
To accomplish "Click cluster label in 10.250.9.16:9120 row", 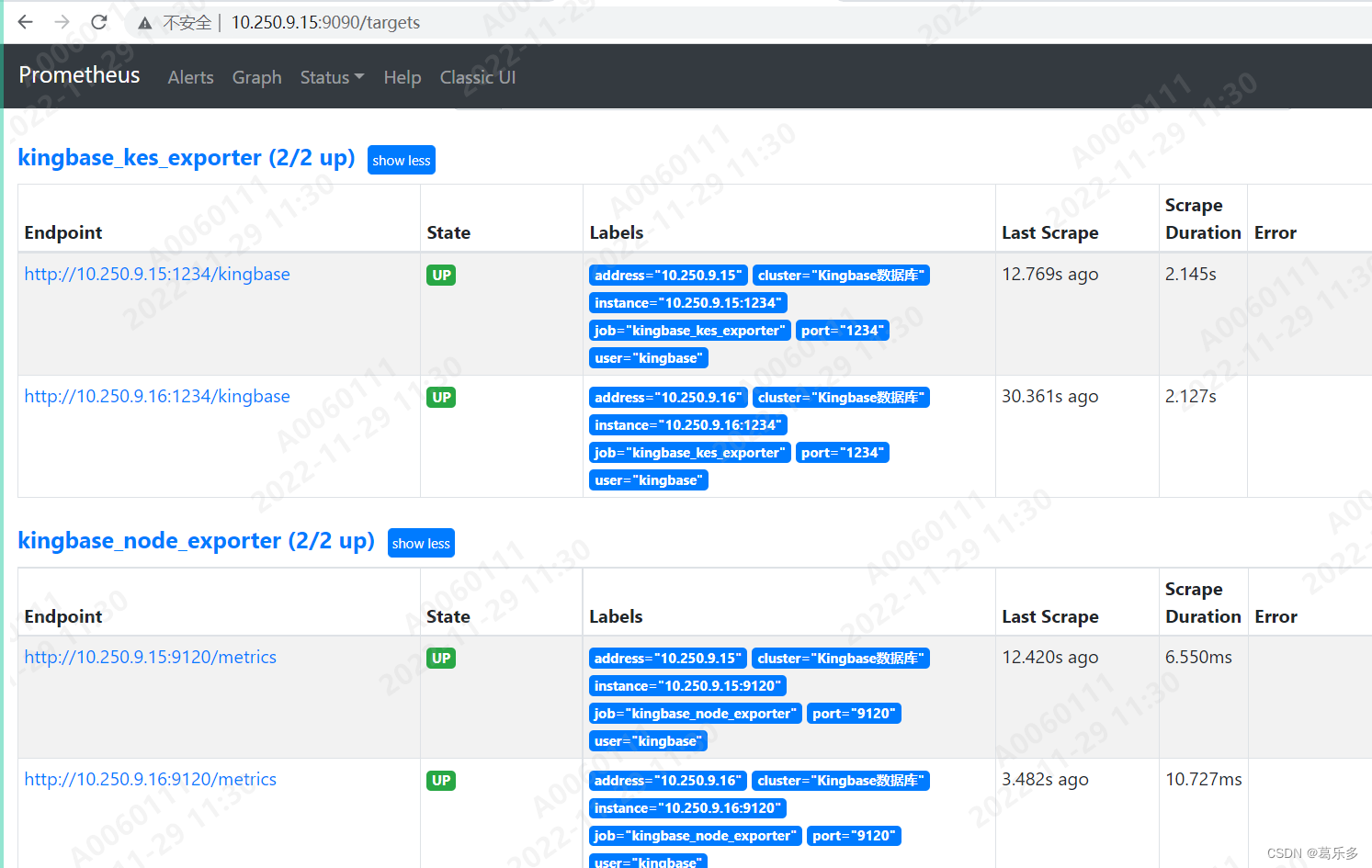I will [x=841, y=781].
